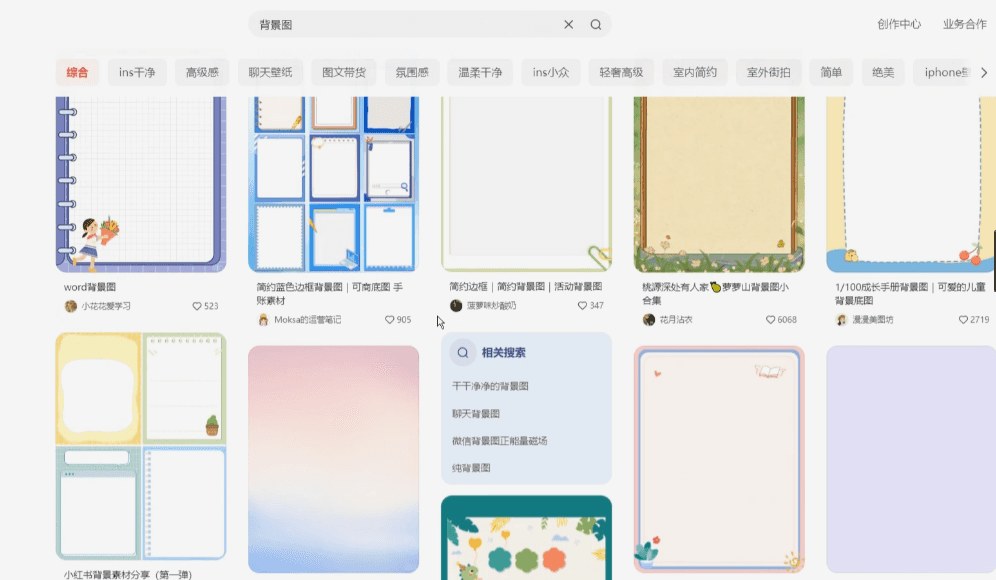
Task: Select the 氛围感 filter tab
Action: [x=412, y=72]
